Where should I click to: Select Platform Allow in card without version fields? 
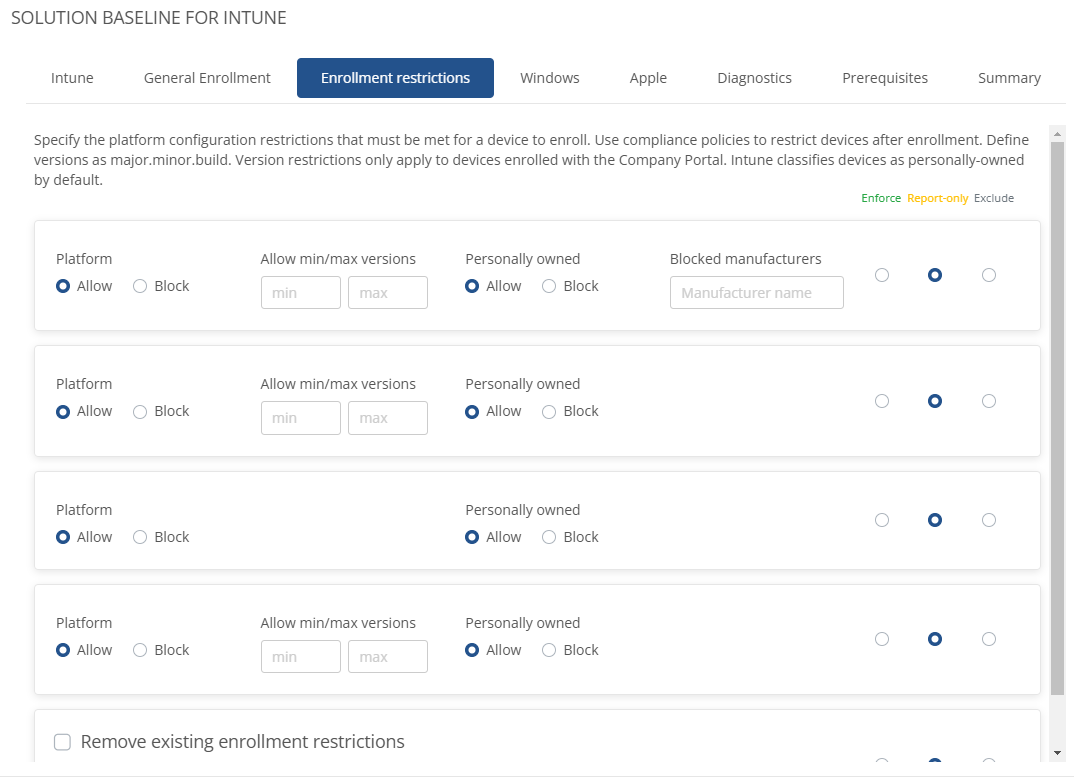coord(63,538)
